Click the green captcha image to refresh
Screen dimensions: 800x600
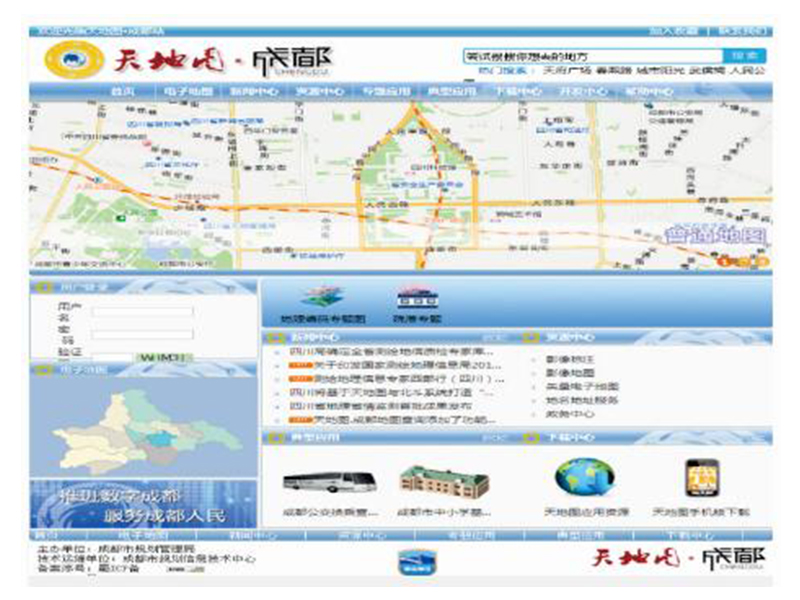coord(163,357)
